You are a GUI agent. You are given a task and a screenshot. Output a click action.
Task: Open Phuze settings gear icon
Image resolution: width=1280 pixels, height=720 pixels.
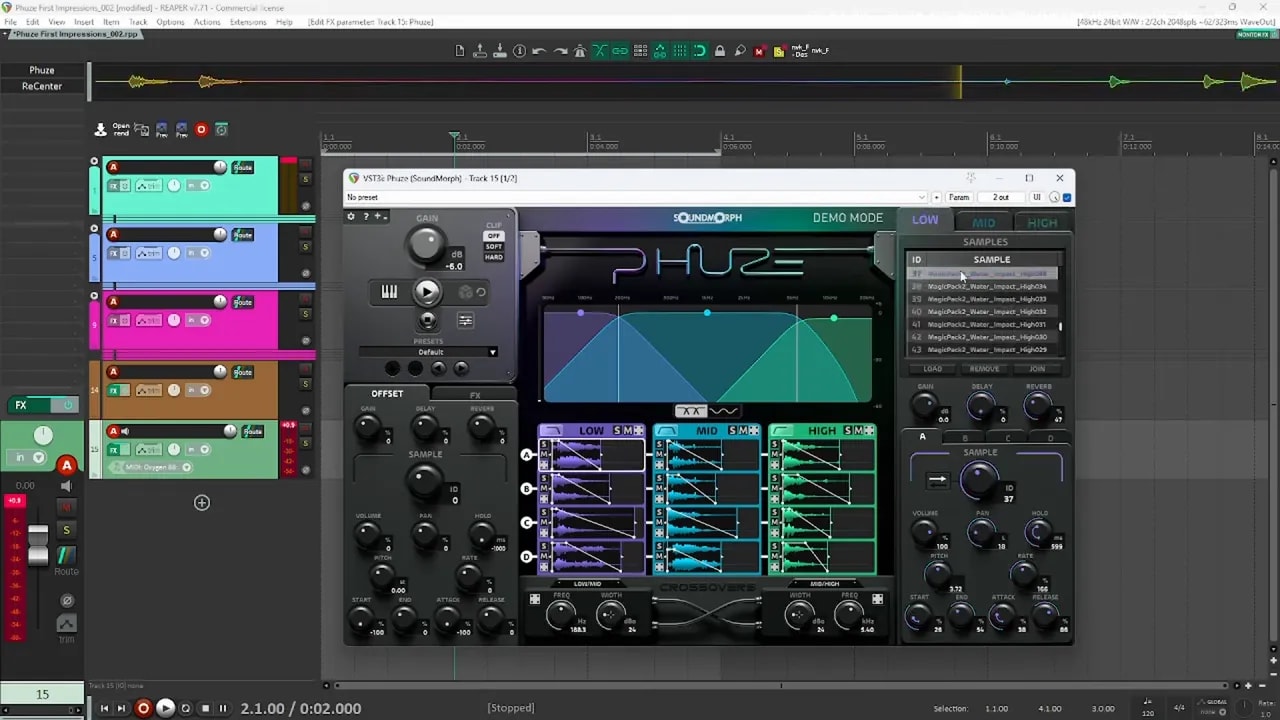coord(351,216)
